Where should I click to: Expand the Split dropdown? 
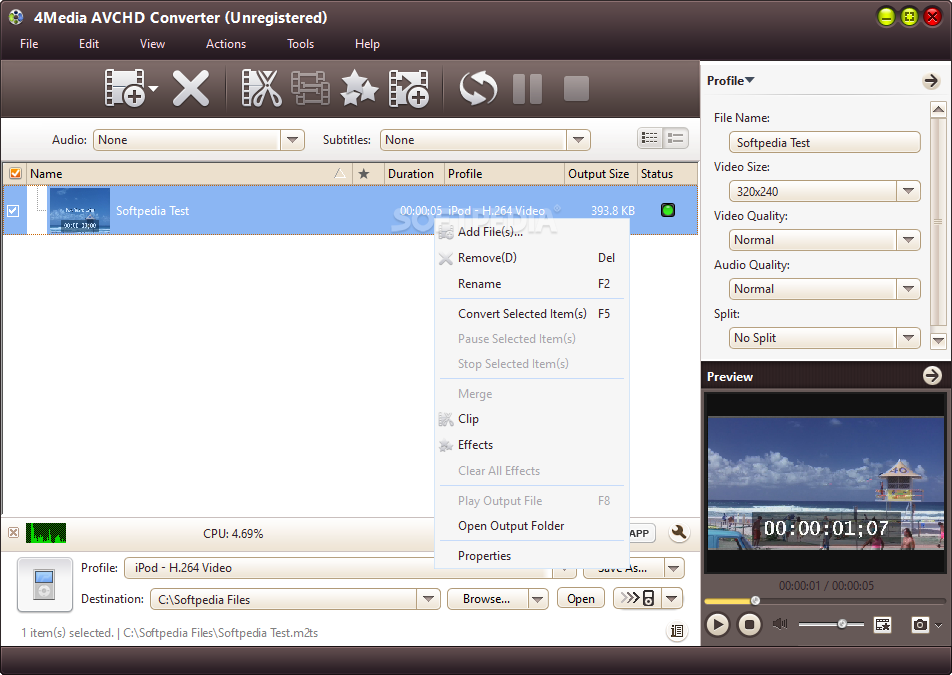pos(908,338)
